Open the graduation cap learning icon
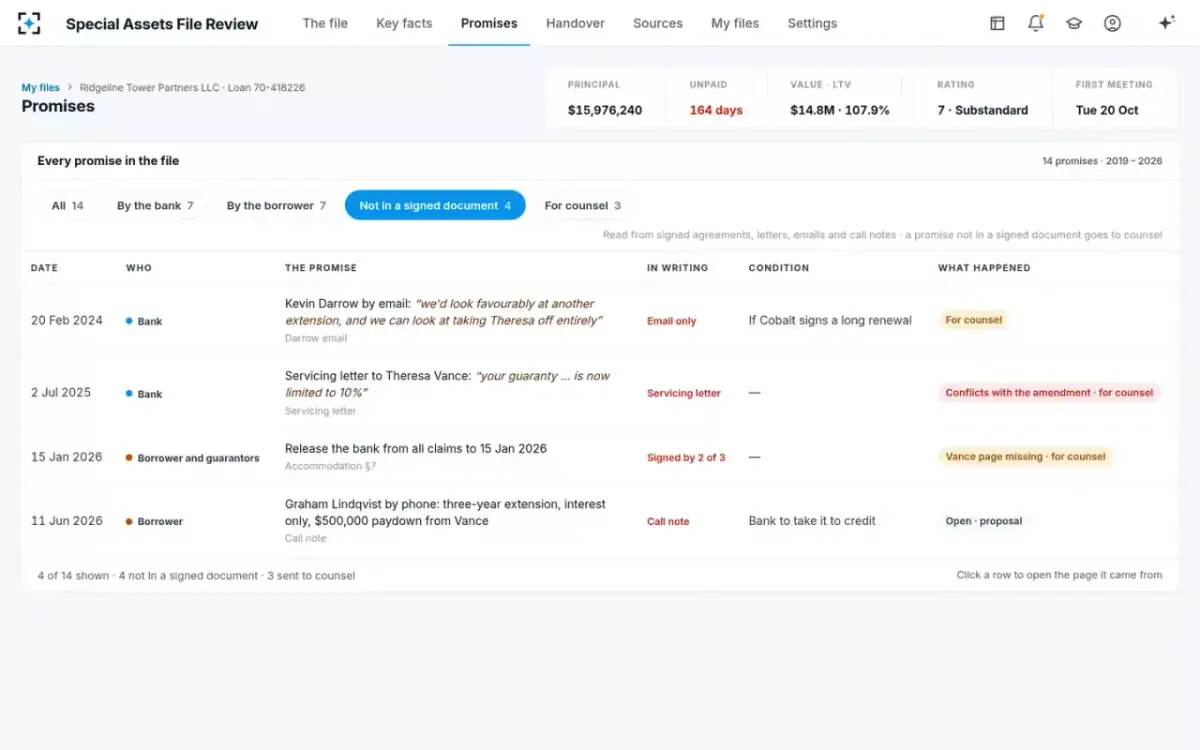Viewport: 1200px width, 750px height. click(x=1074, y=23)
